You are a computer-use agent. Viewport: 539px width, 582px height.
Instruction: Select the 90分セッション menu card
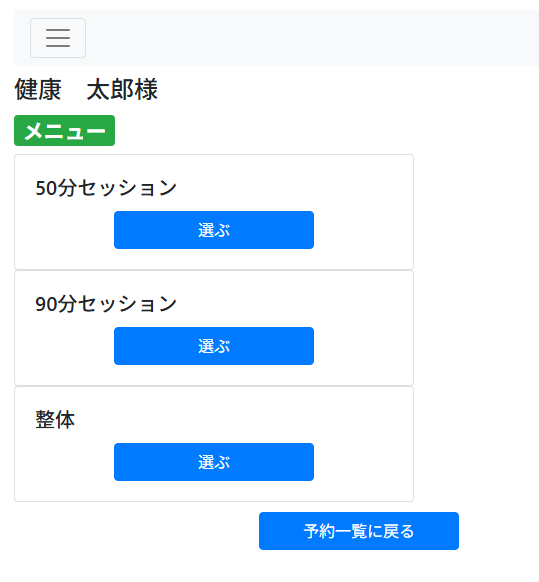pyautogui.click(x=214, y=328)
